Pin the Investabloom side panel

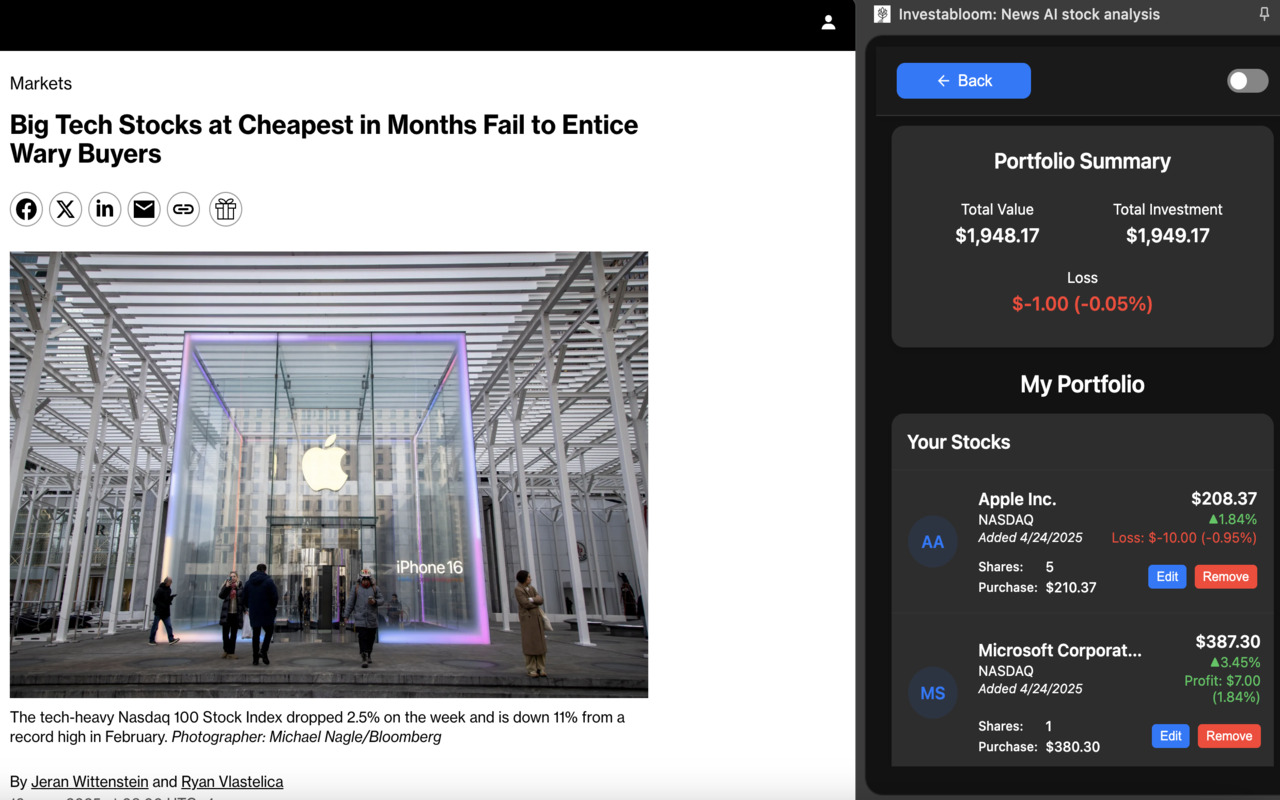[1264, 14]
